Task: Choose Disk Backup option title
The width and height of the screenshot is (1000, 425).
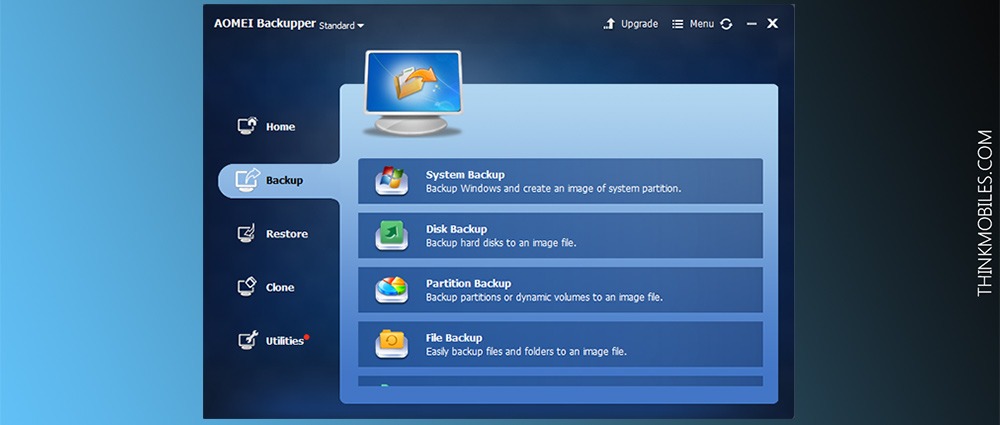Action: pyautogui.click(x=456, y=229)
